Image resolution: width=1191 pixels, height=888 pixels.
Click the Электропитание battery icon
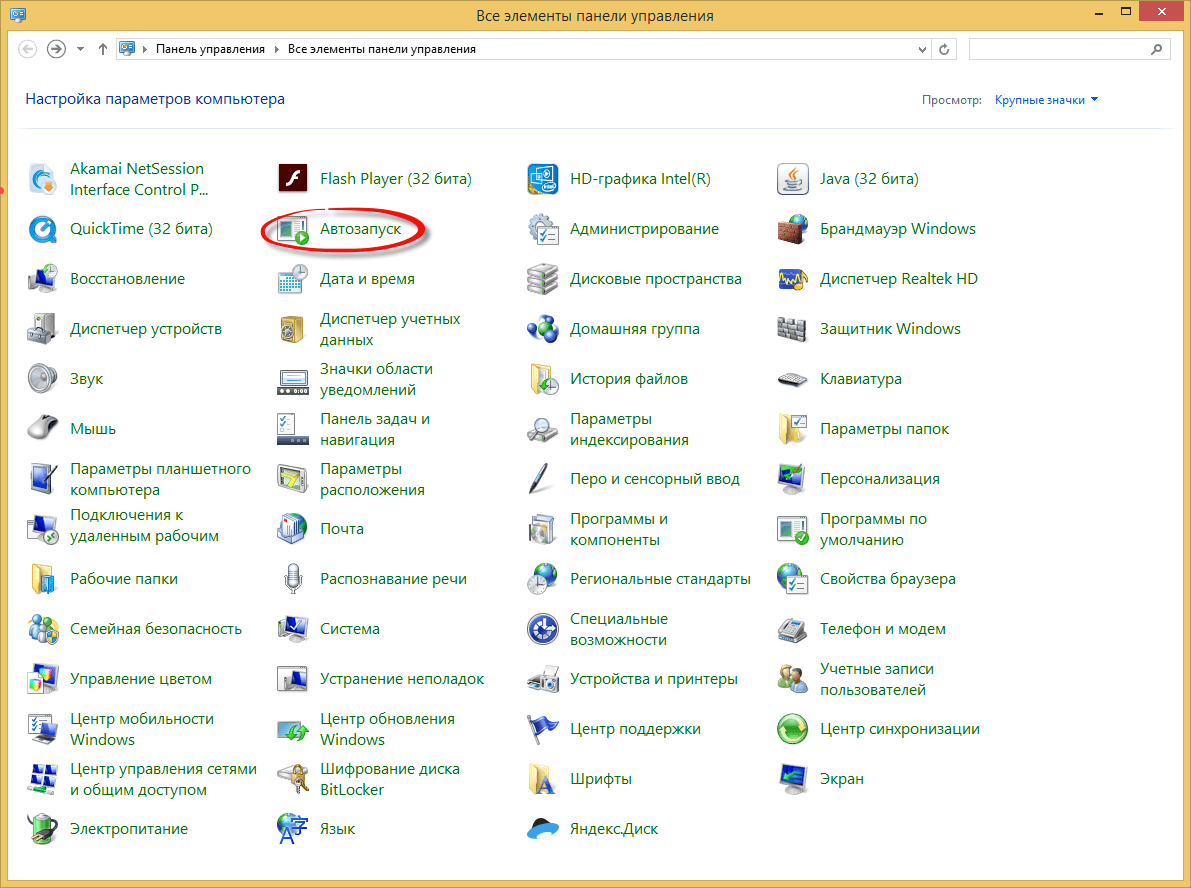(x=43, y=829)
